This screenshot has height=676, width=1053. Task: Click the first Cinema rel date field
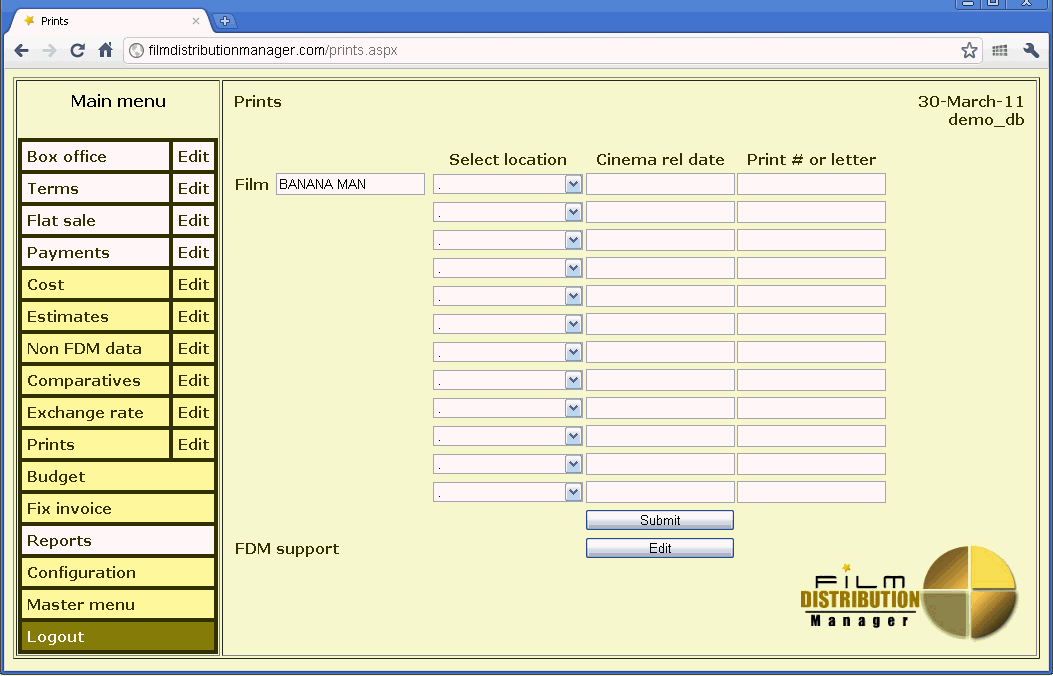(x=660, y=184)
